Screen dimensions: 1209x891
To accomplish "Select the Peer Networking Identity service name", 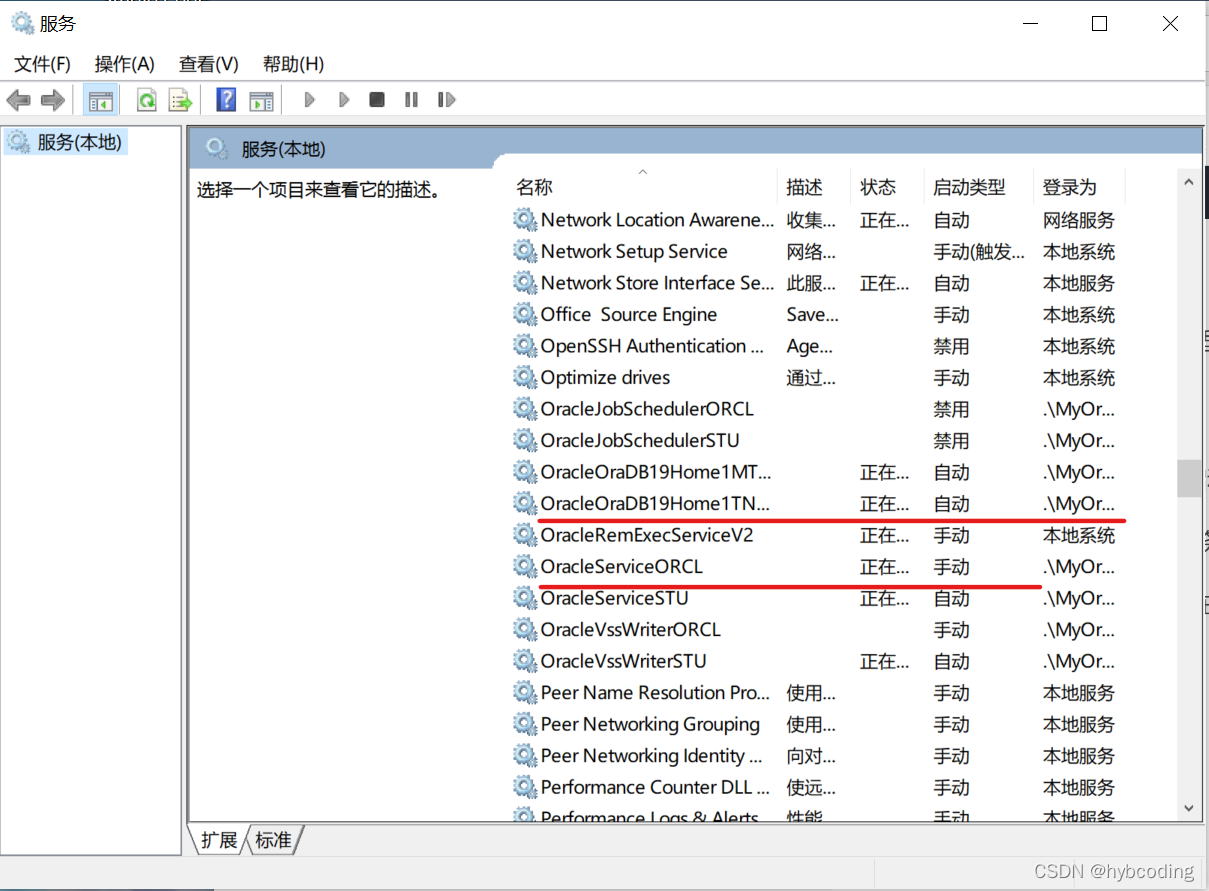I will (652, 755).
